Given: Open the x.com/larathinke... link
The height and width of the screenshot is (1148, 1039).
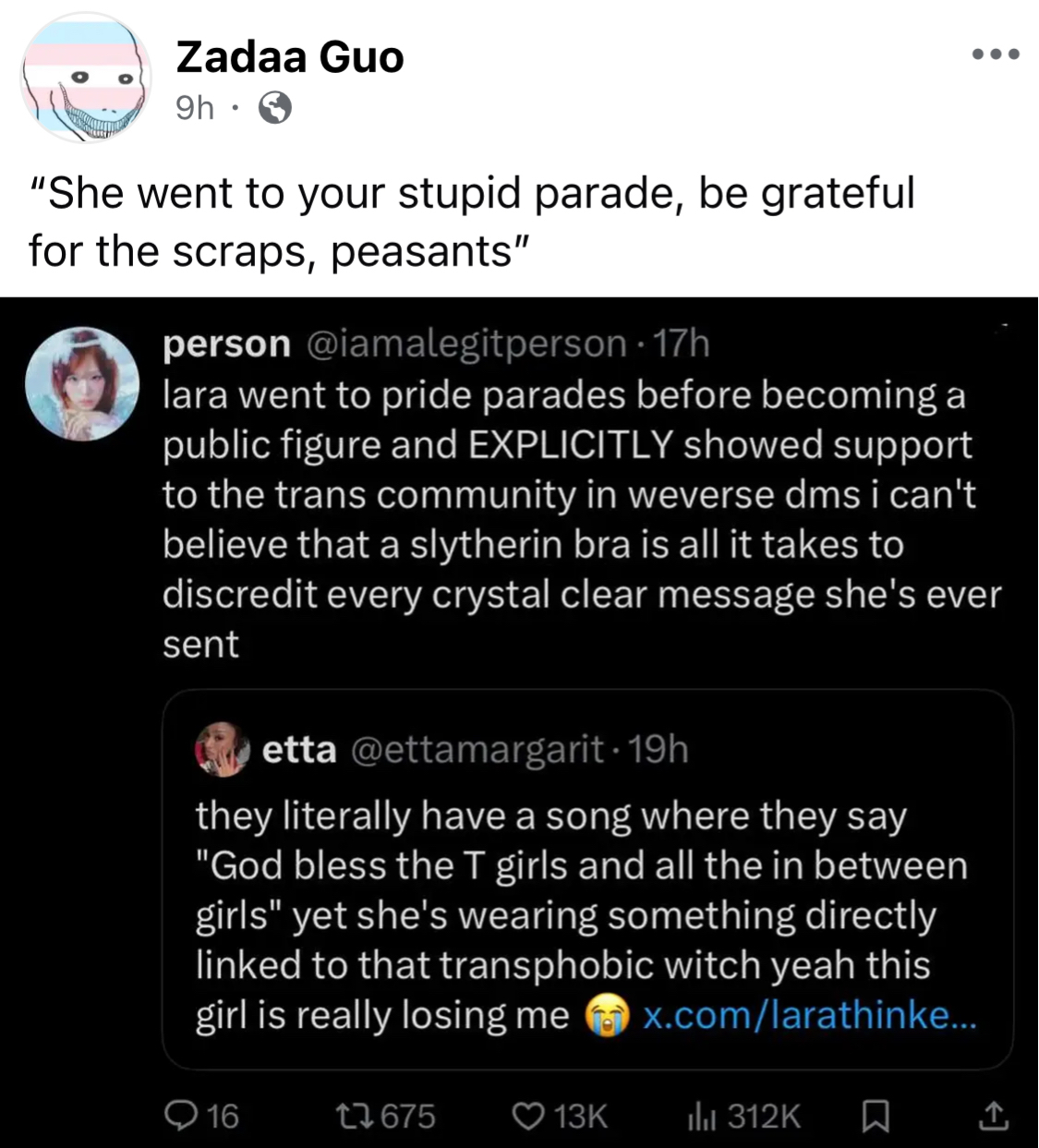Looking at the screenshot, I should (x=808, y=1015).
